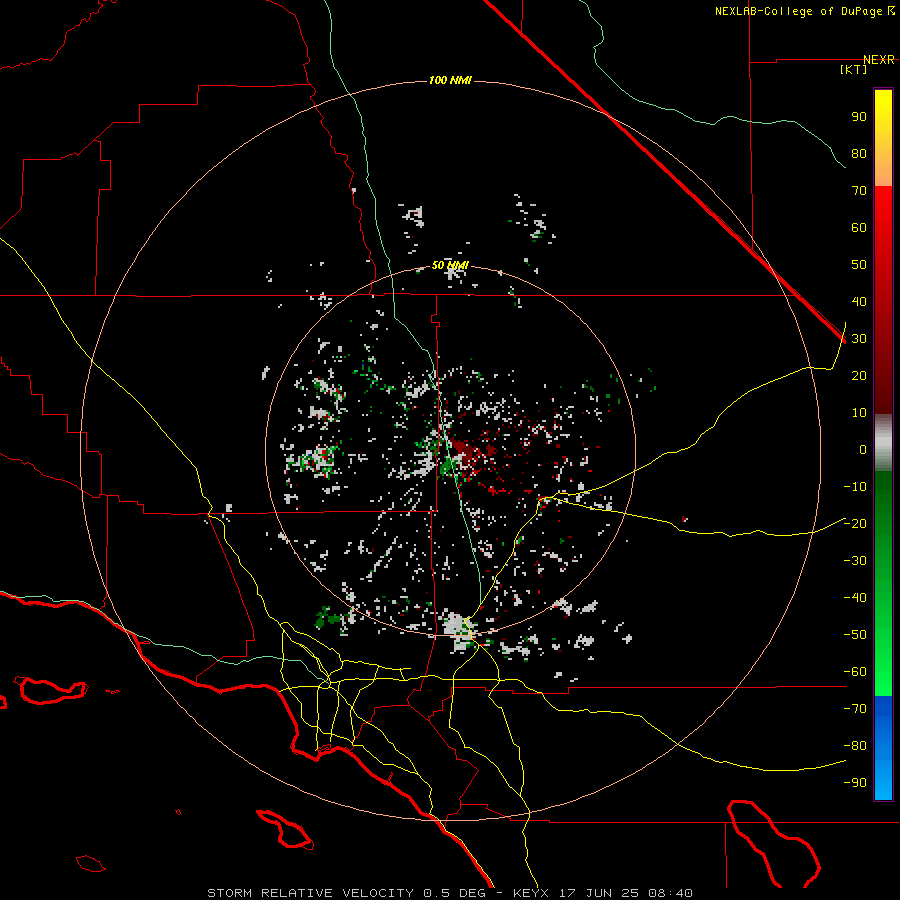900x900 pixels.
Task: Click the 40 value on velocity scale
Action: pyautogui.click(x=859, y=302)
